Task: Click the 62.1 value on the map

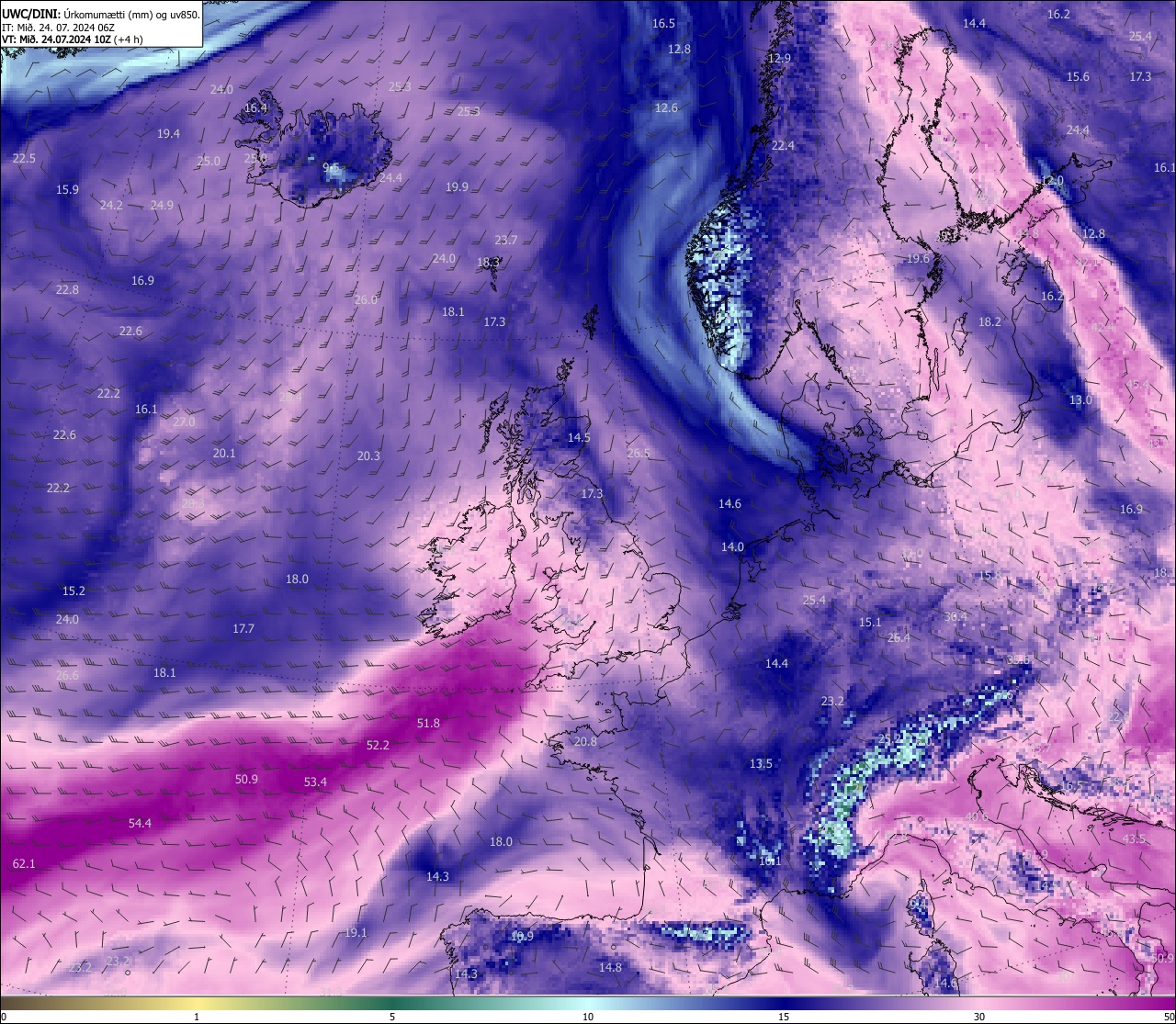Action: click(x=24, y=864)
